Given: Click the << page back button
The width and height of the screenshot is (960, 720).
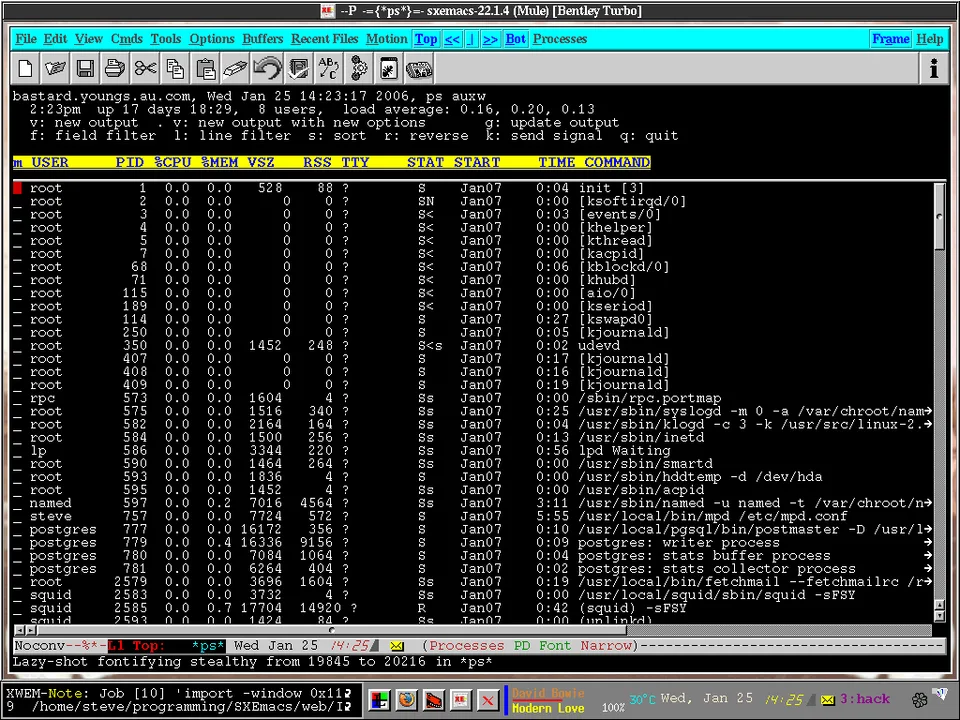Looking at the screenshot, I should click(452, 39).
